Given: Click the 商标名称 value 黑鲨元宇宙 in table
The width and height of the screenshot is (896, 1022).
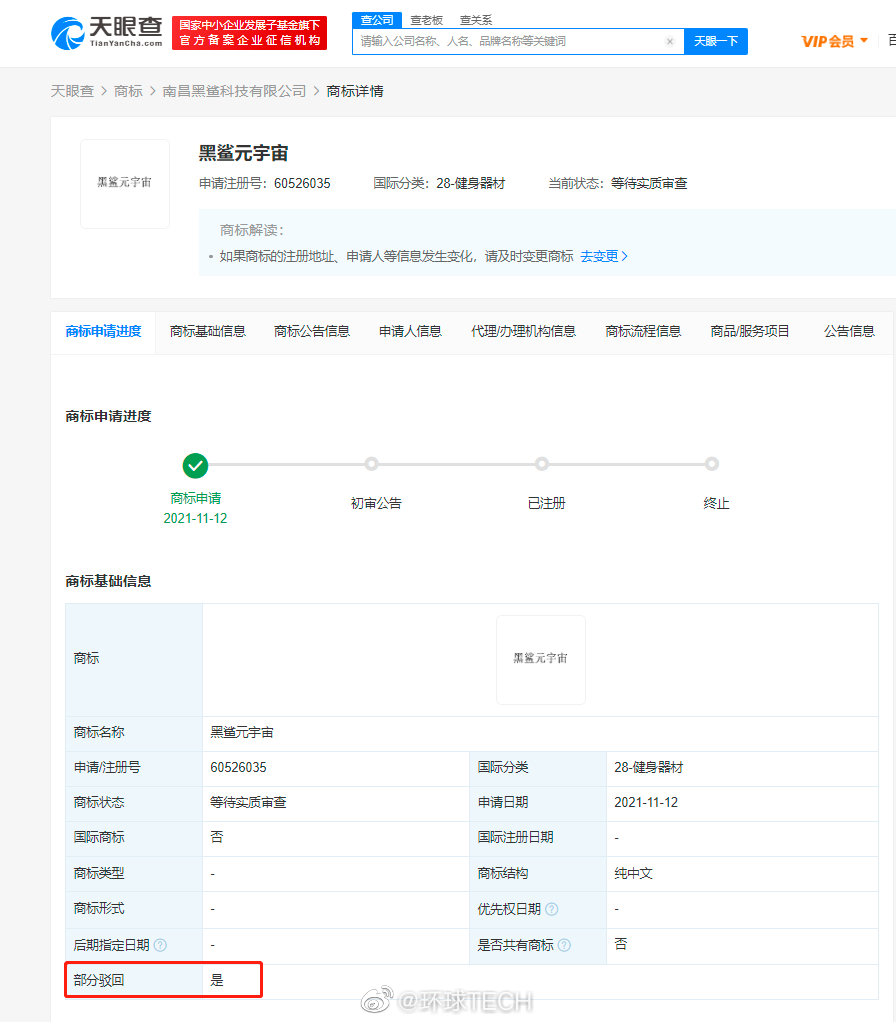Looking at the screenshot, I should point(242,733).
